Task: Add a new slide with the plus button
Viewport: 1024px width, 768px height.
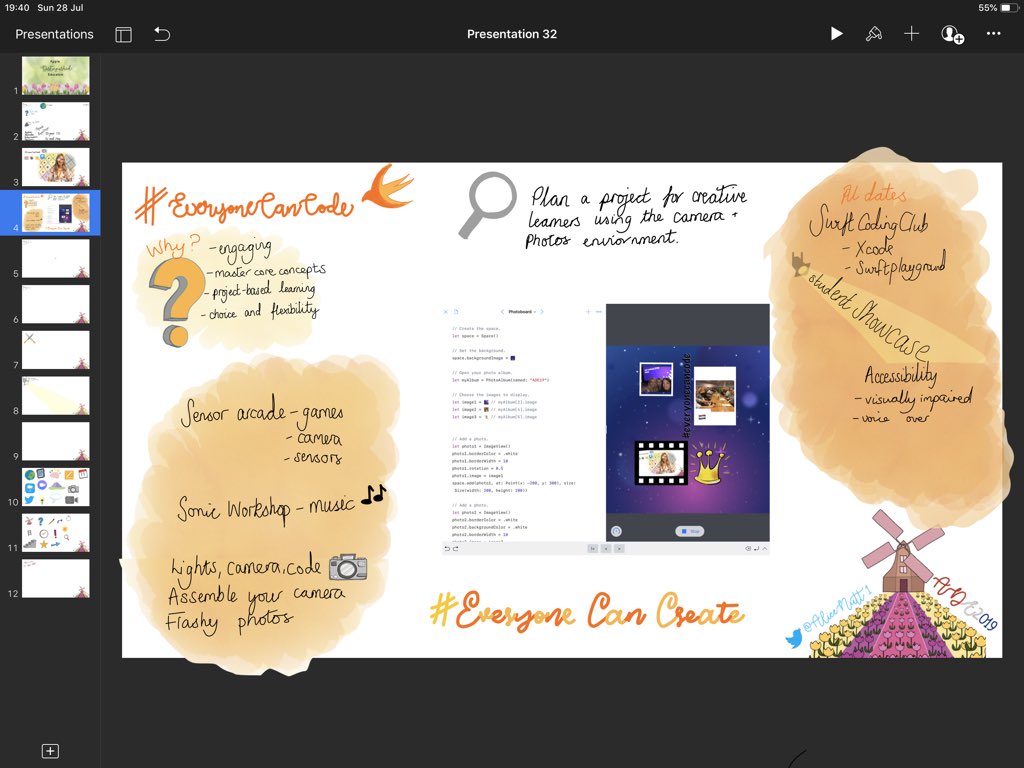Action: click(x=50, y=750)
